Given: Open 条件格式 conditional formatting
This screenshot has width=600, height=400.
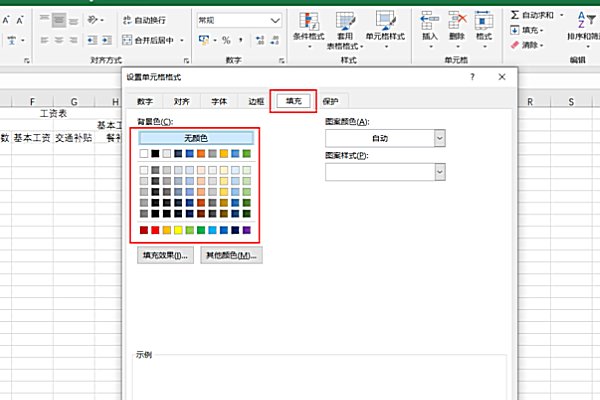Looking at the screenshot, I should click(309, 30).
